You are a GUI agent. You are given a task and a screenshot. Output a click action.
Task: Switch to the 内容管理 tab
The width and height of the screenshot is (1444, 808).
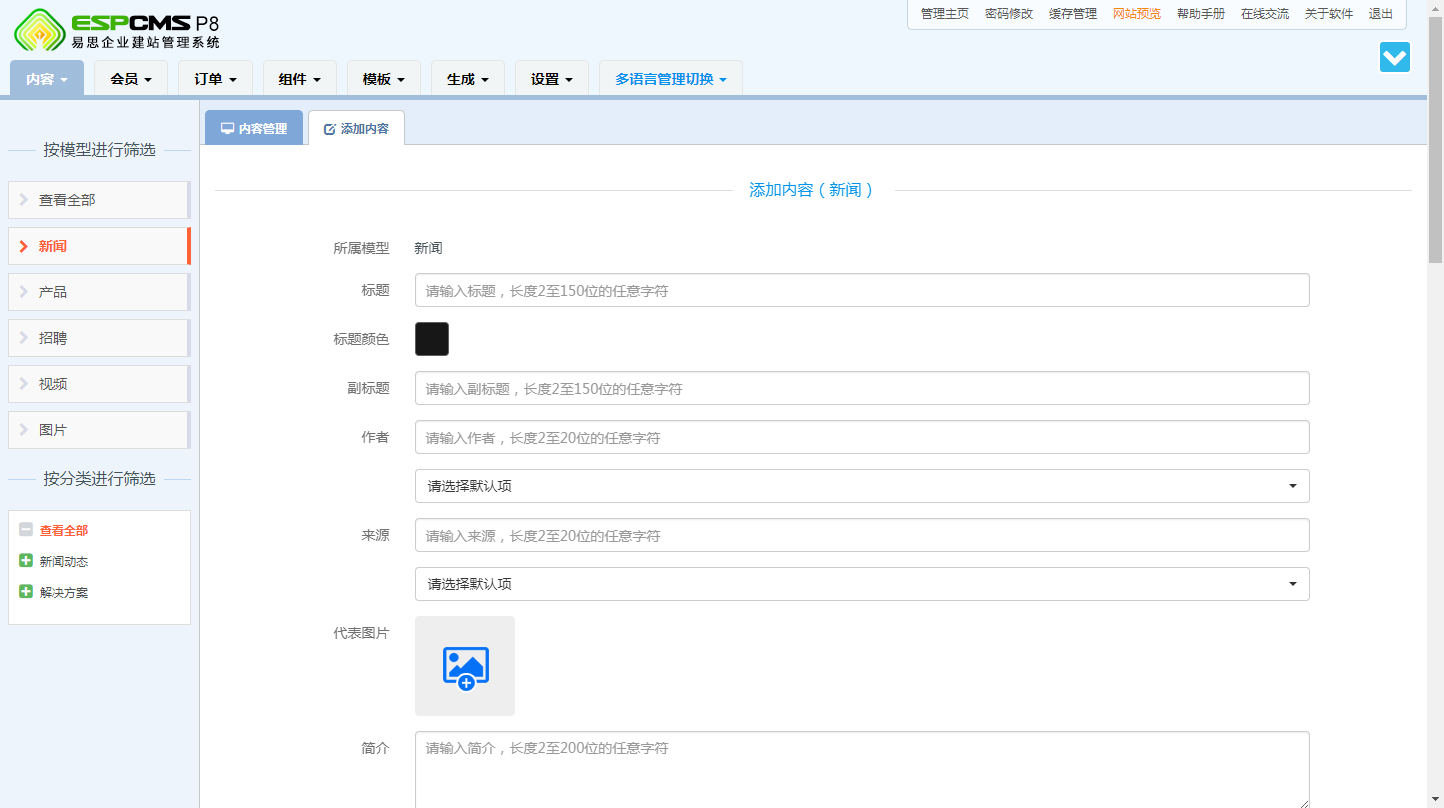[x=254, y=128]
